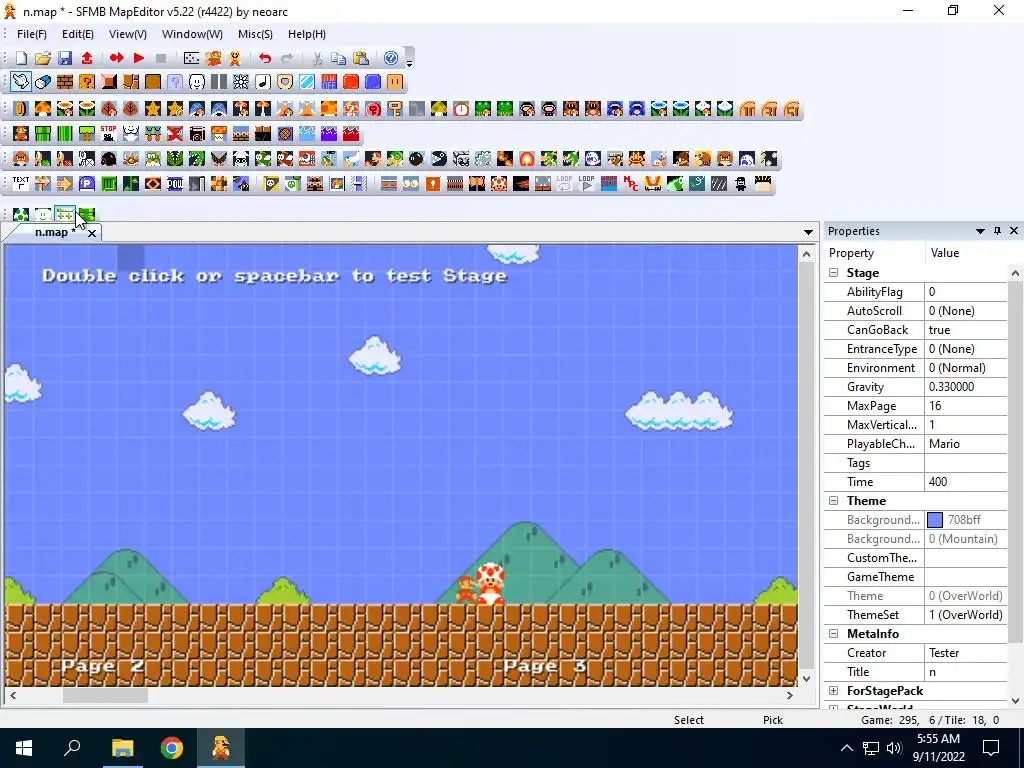Open help with the blue question mark icon
Image resolution: width=1024 pixels, height=768 pixels.
[x=391, y=58]
